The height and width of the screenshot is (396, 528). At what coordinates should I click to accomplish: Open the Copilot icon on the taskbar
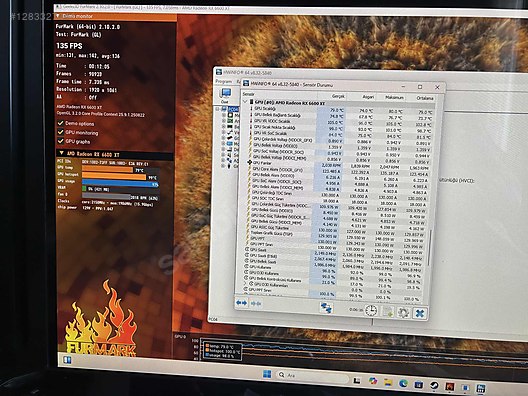pos(373,381)
